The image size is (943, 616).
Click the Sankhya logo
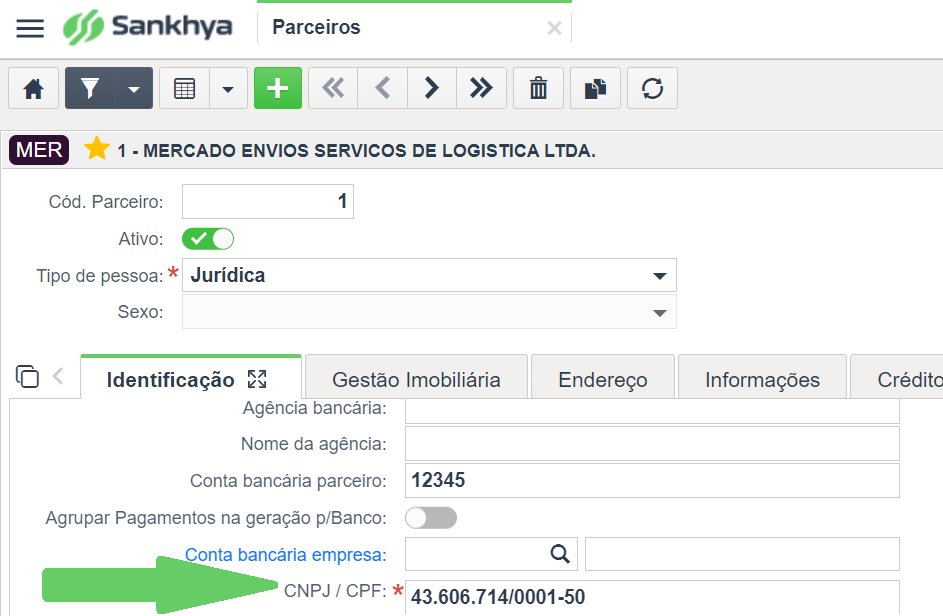[x=148, y=27]
